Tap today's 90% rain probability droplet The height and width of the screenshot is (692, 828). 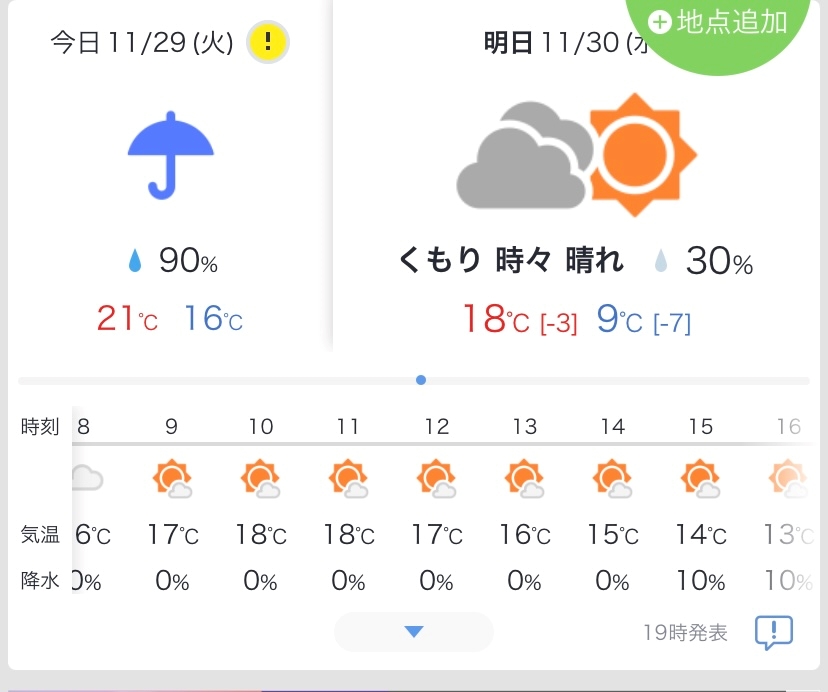[x=135, y=260]
